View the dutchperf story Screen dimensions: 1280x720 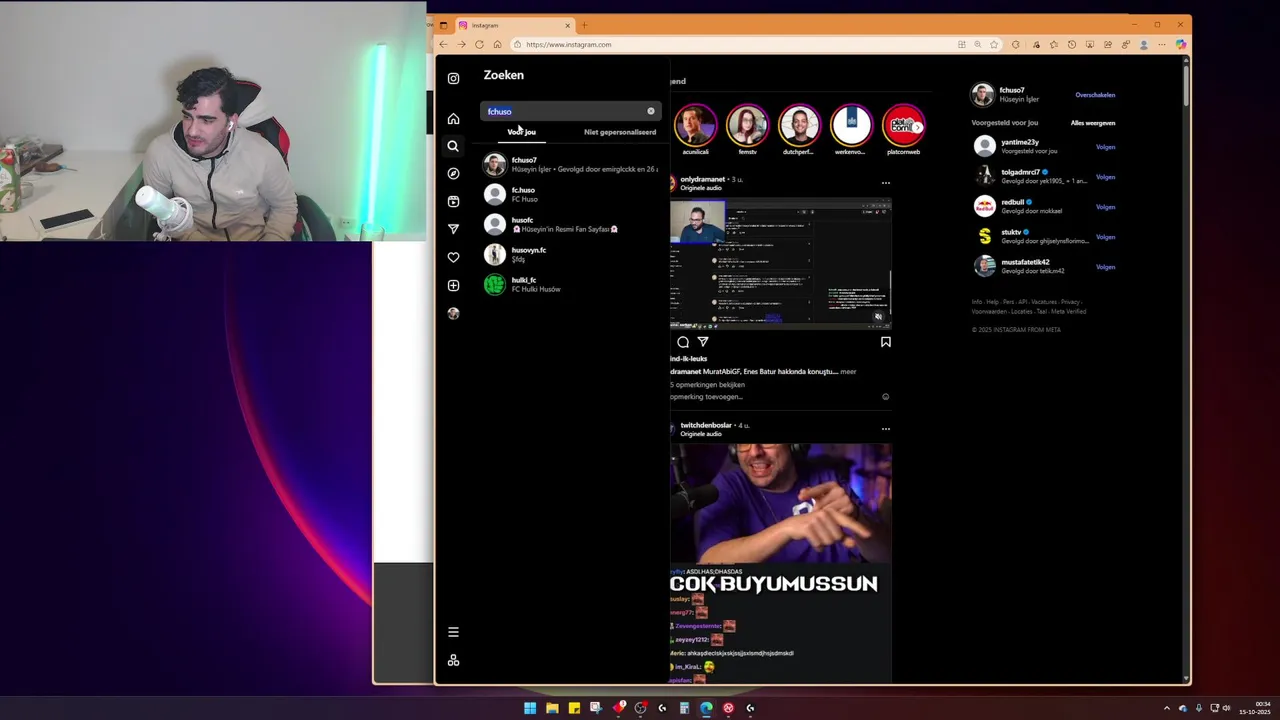coord(799,126)
